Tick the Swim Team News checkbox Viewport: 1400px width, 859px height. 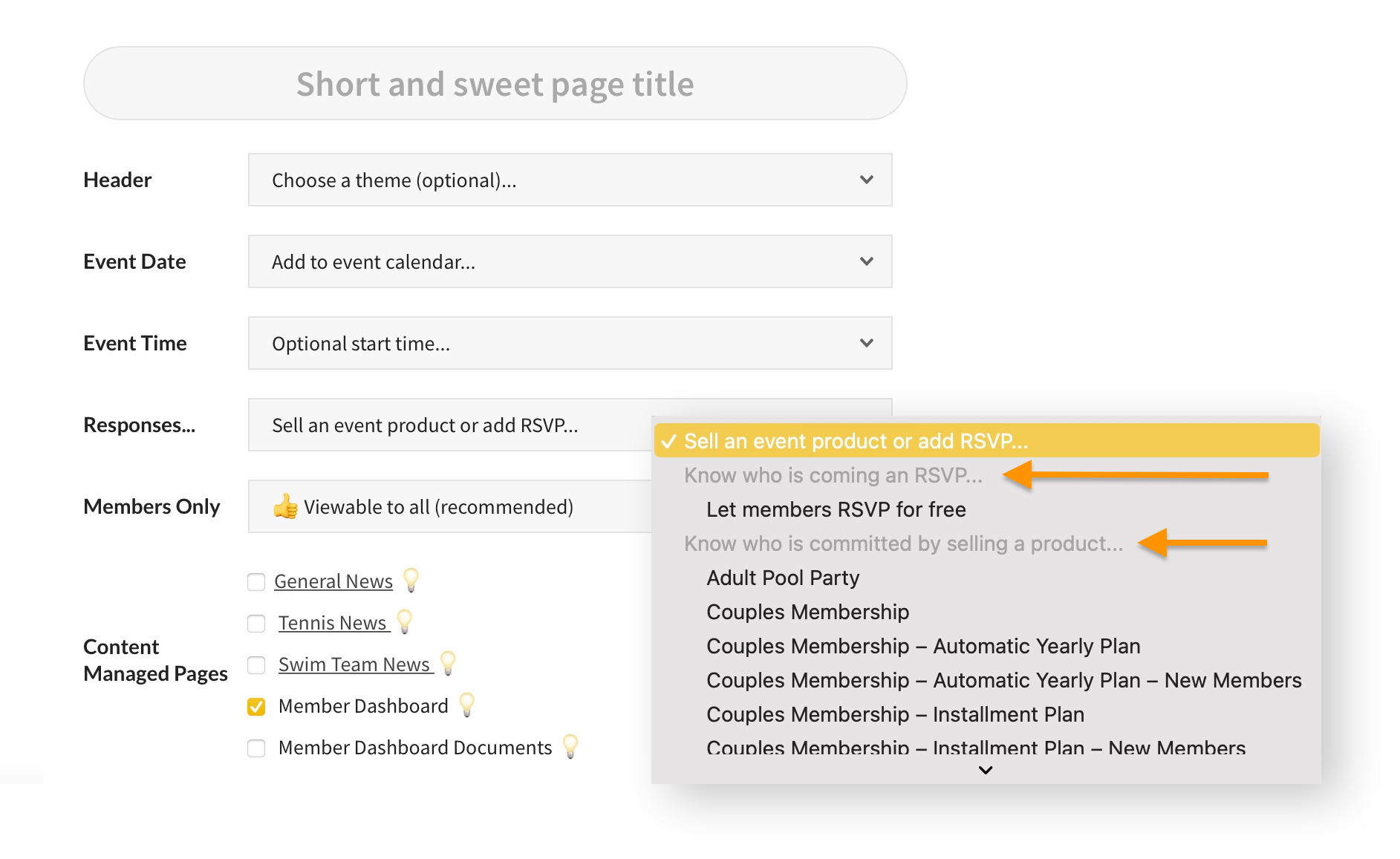pyautogui.click(x=256, y=664)
